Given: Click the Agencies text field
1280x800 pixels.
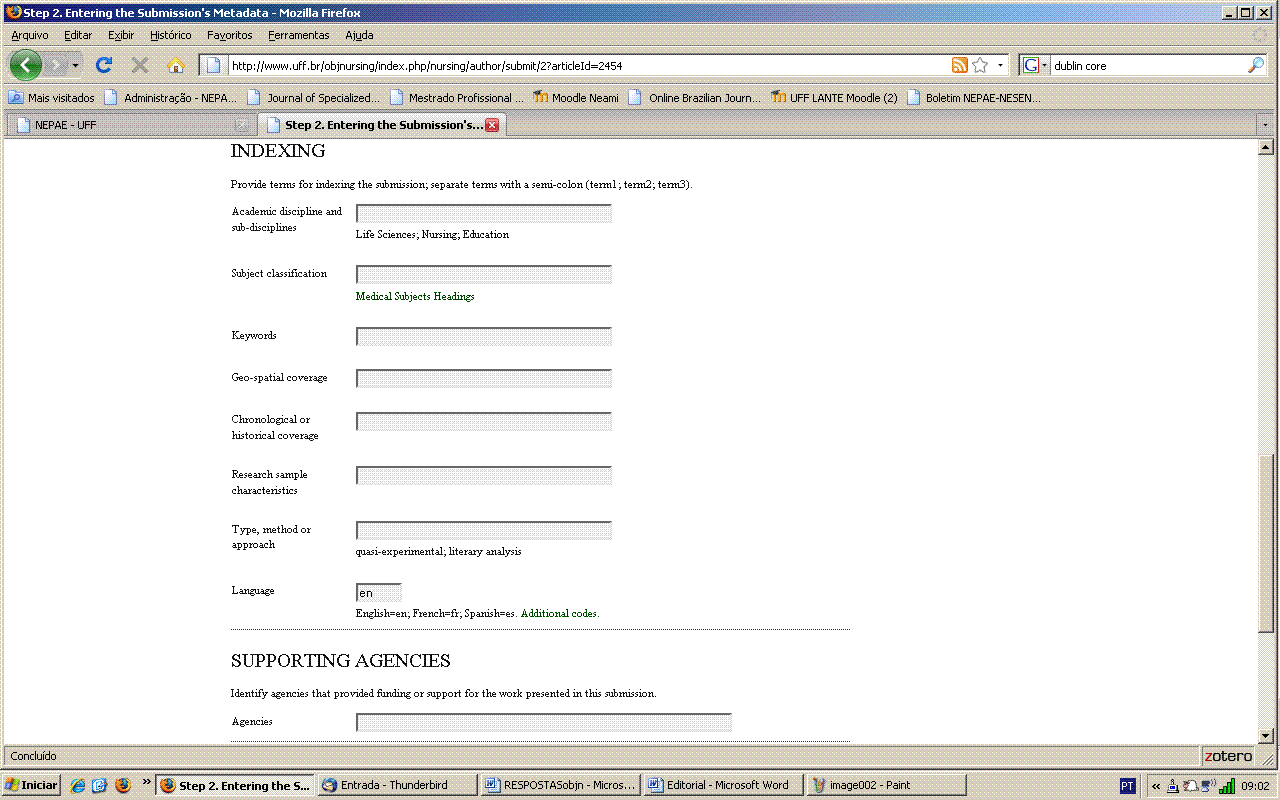Looking at the screenshot, I should click(x=543, y=722).
